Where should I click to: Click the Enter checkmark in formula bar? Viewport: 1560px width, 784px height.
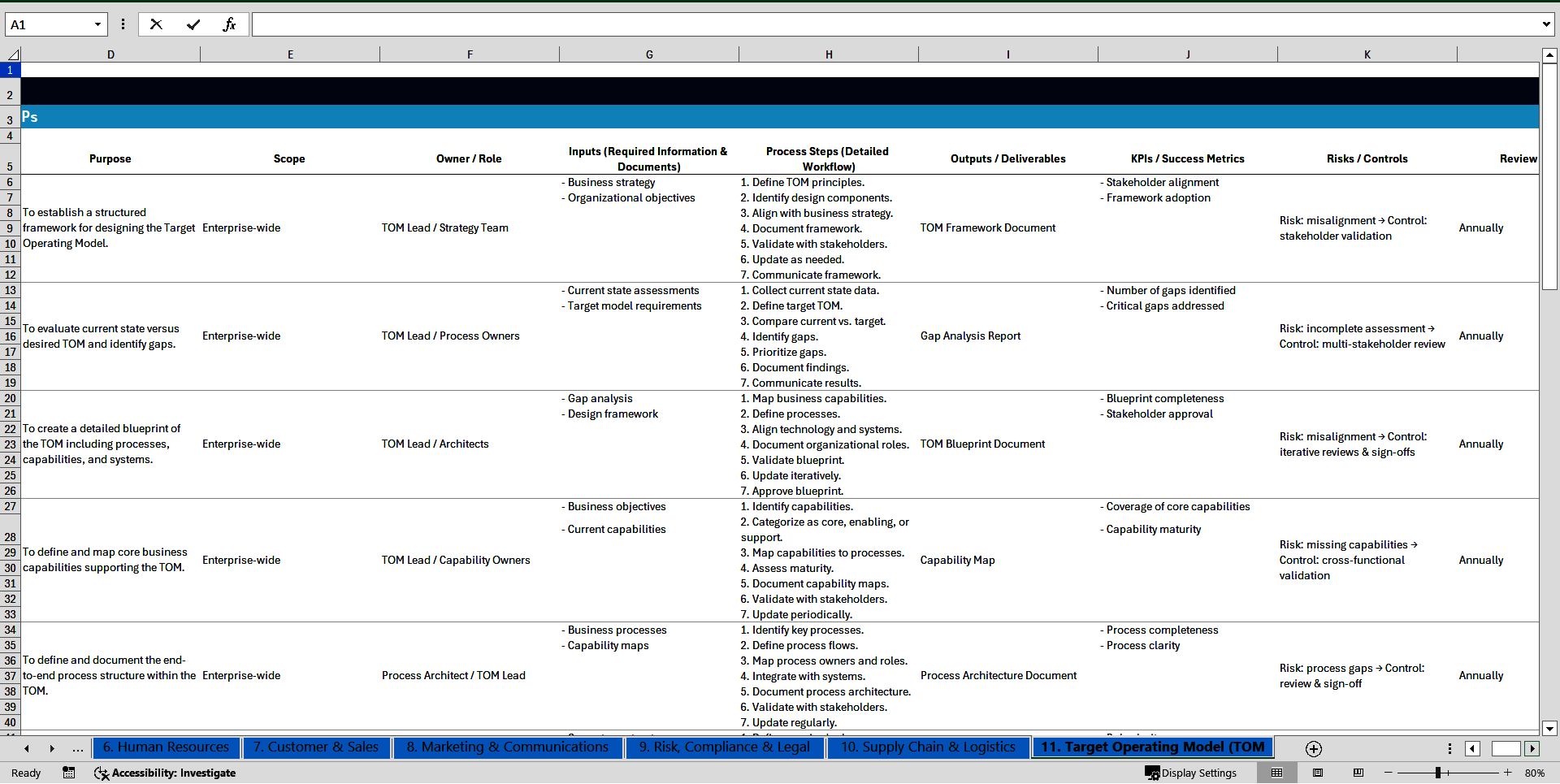pos(193,24)
